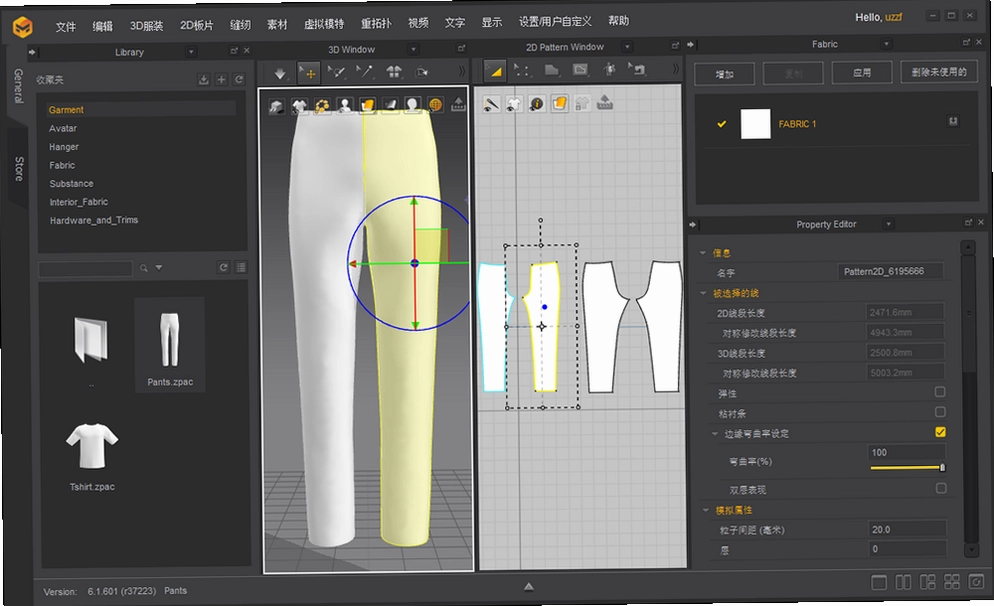Toggle the FABRIC 1 checkmark

(x=721, y=124)
